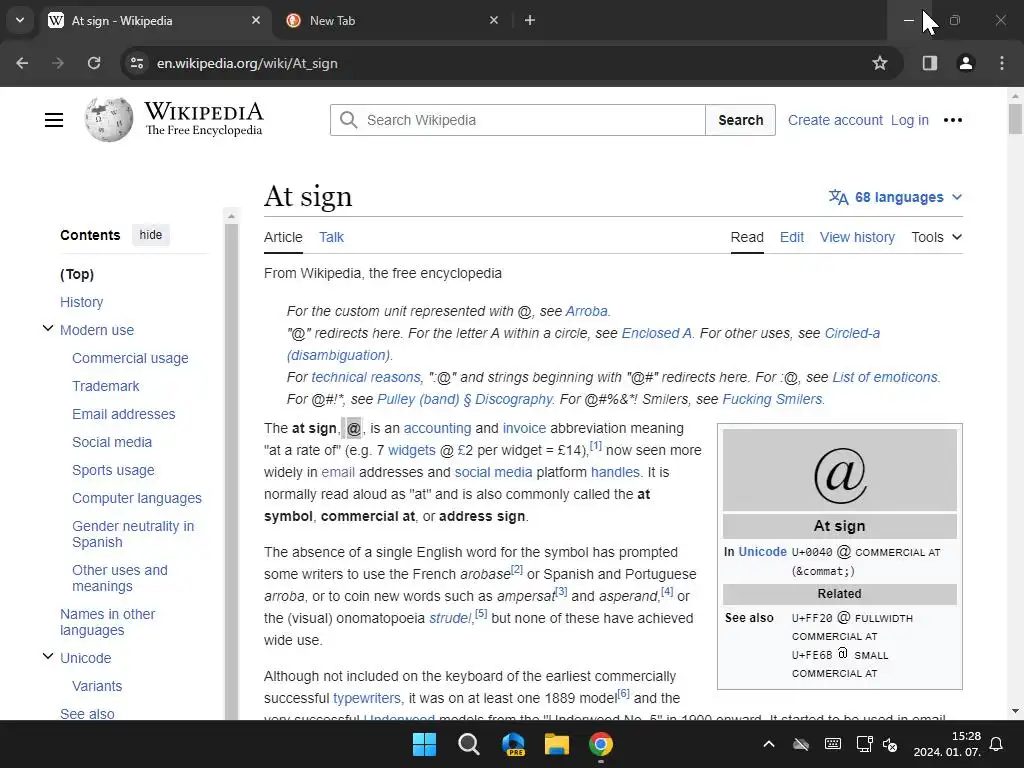Open the Edit tab
The height and width of the screenshot is (768, 1024).
coord(792,237)
